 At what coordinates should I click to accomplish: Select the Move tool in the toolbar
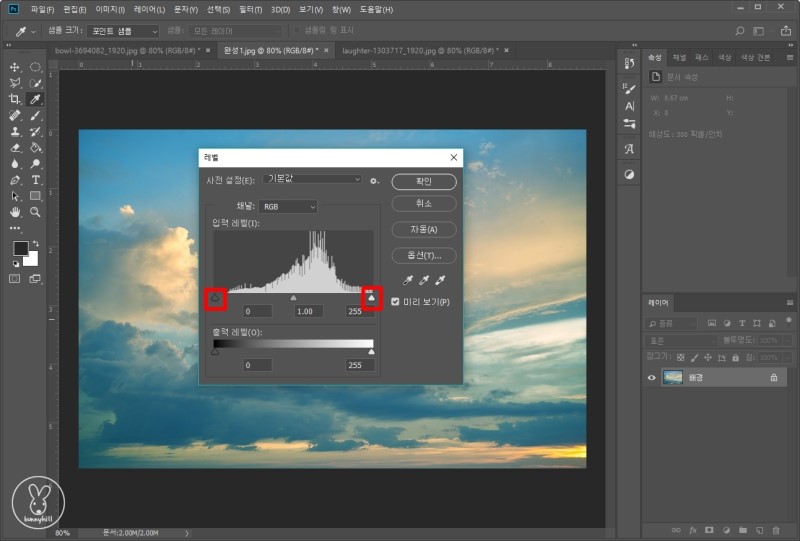(x=15, y=67)
